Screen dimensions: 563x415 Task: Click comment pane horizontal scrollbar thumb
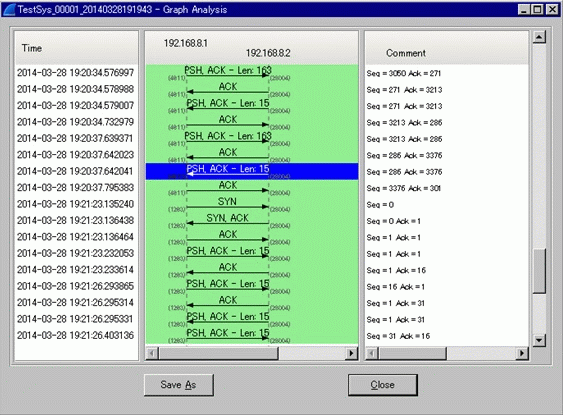(x=412, y=353)
